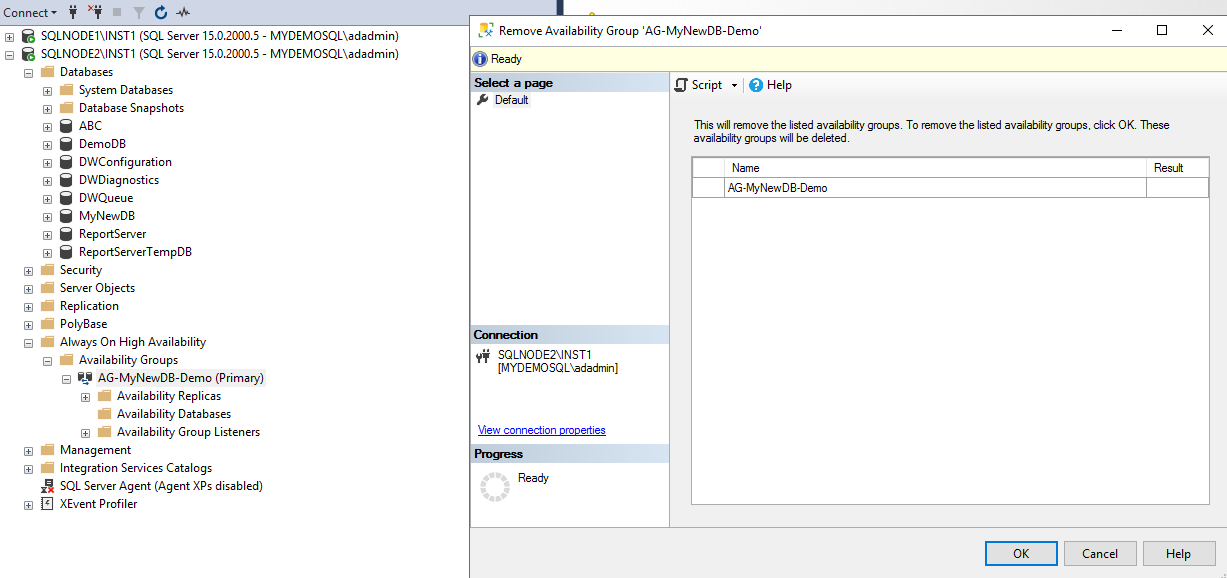Click the Stop square icon in Object Explorer toolbar
1227x578 pixels.
[117, 13]
